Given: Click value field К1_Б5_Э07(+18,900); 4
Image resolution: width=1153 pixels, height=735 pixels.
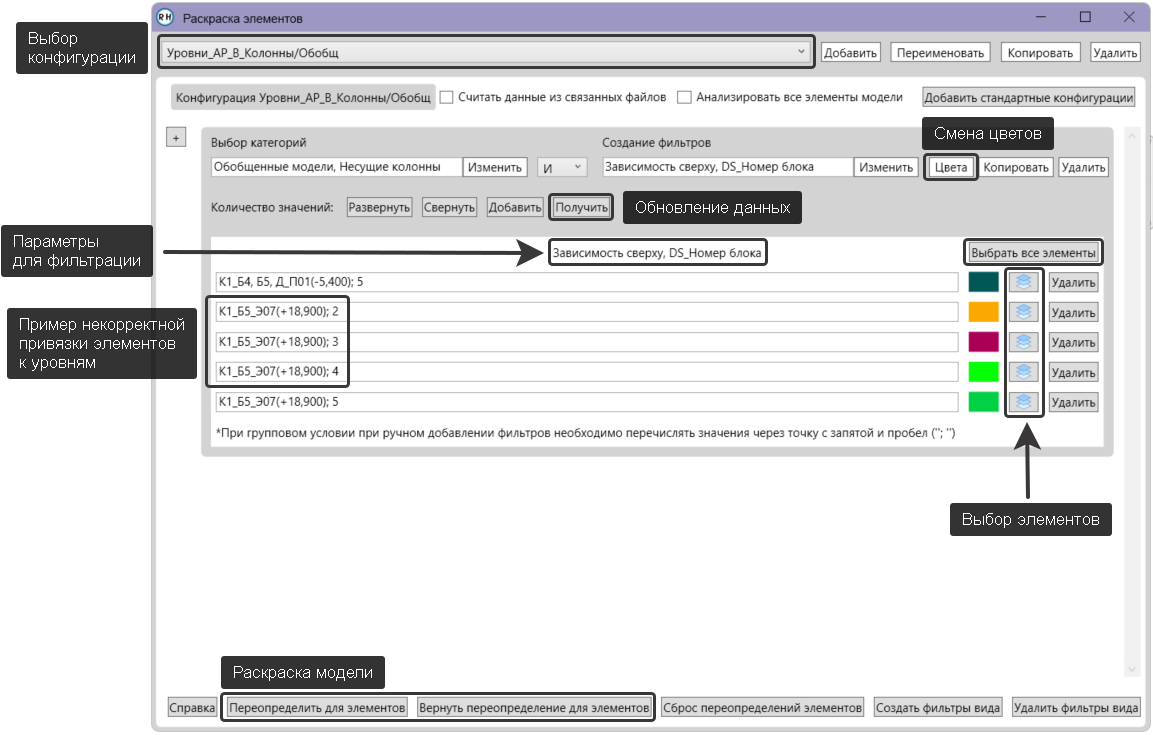Looking at the screenshot, I should [587, 372].
